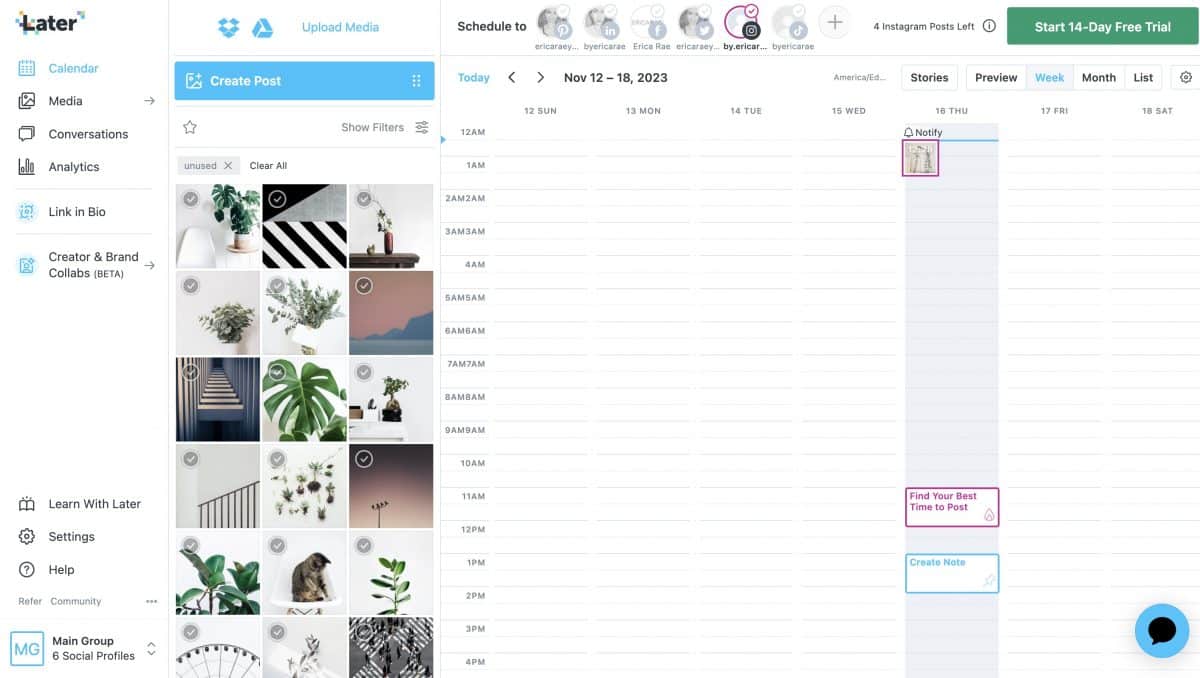Select the cat photo checkbox
Viewport: 1200px width, 678px height.
277,546
